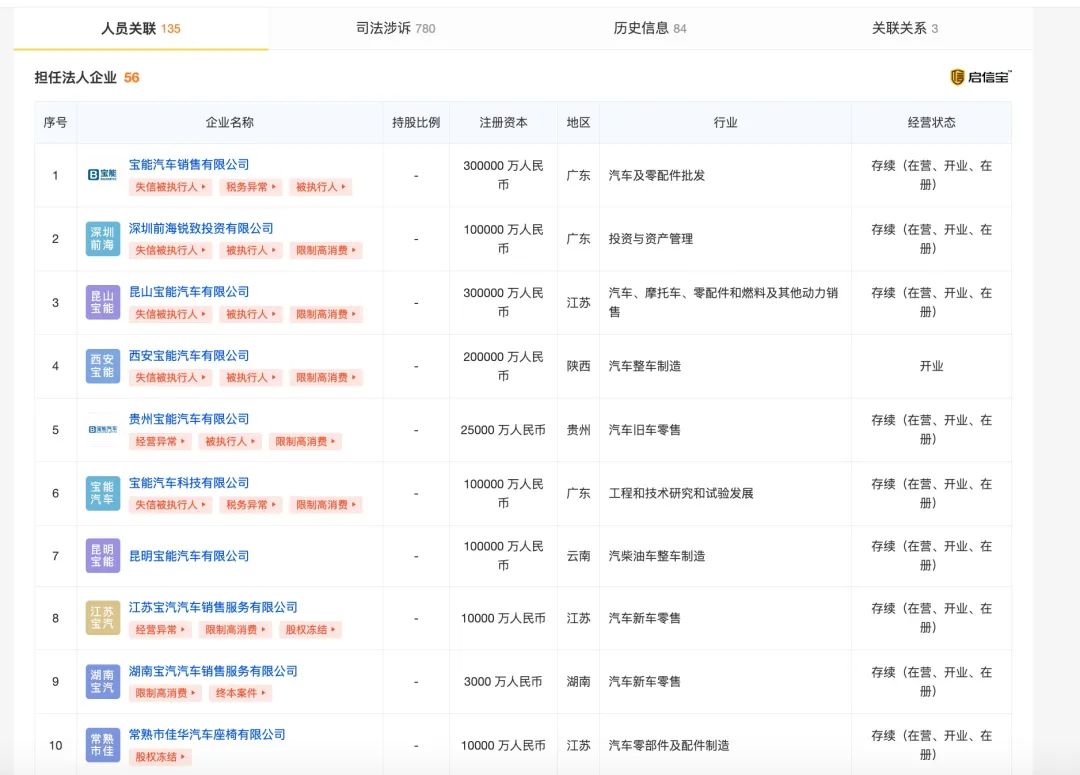The image size is (1080, 775).
Task: Open 西安宝能汽车有限公司 company link
Action: click(189, 355)
